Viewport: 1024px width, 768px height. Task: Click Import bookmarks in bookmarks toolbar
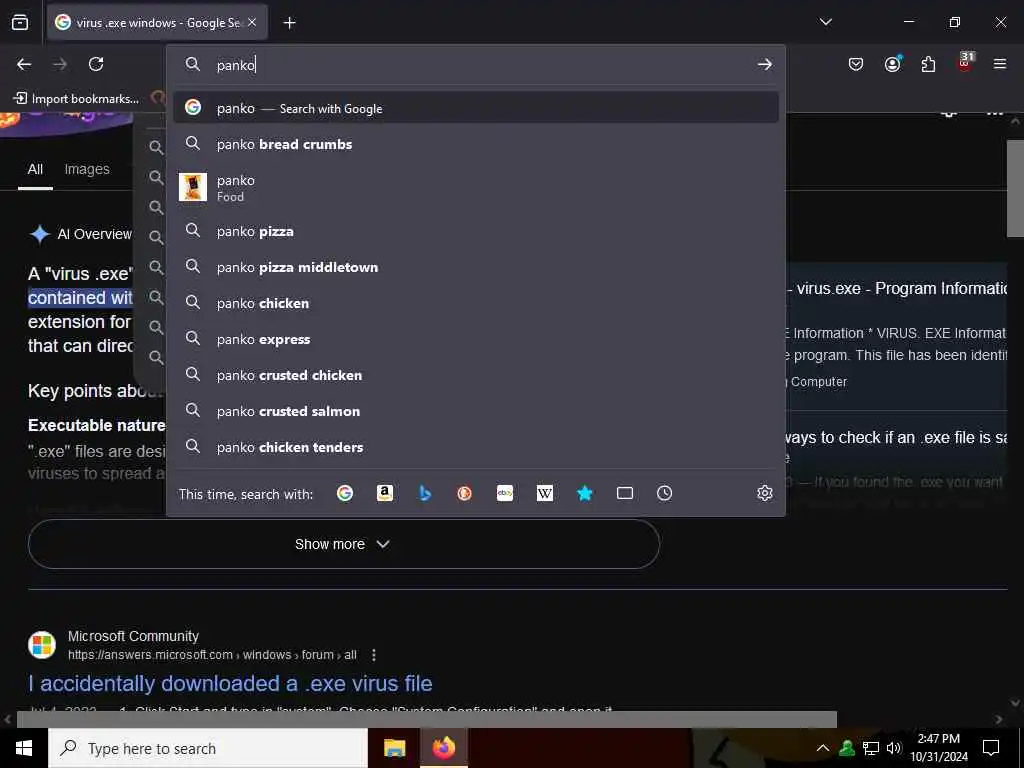[x=76, y=99]
